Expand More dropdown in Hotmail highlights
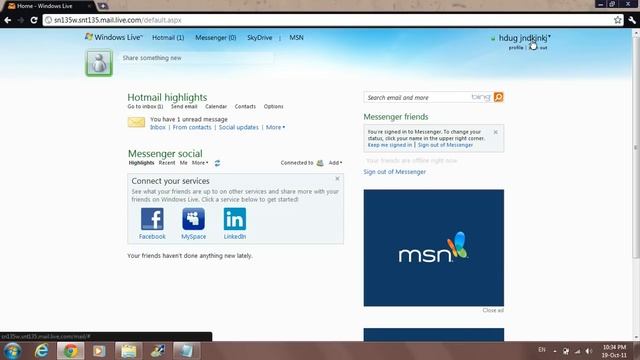The image size is (640, 360). 276,127
